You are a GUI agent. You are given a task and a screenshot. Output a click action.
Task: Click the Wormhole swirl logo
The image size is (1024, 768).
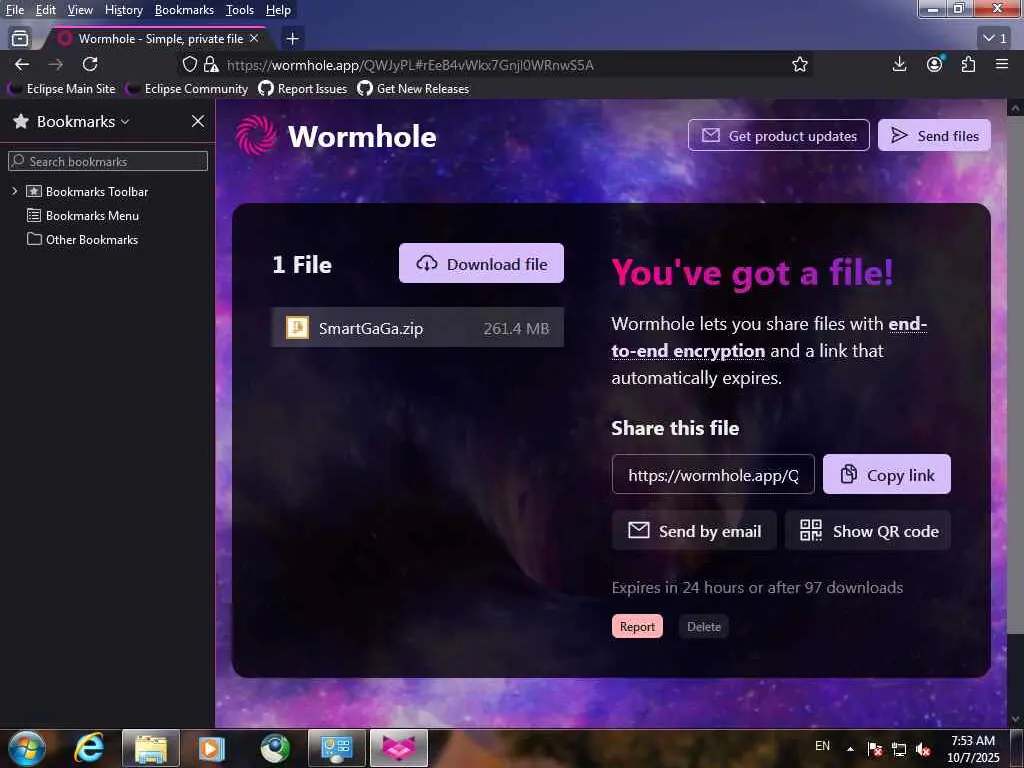[x=255, y=136]
